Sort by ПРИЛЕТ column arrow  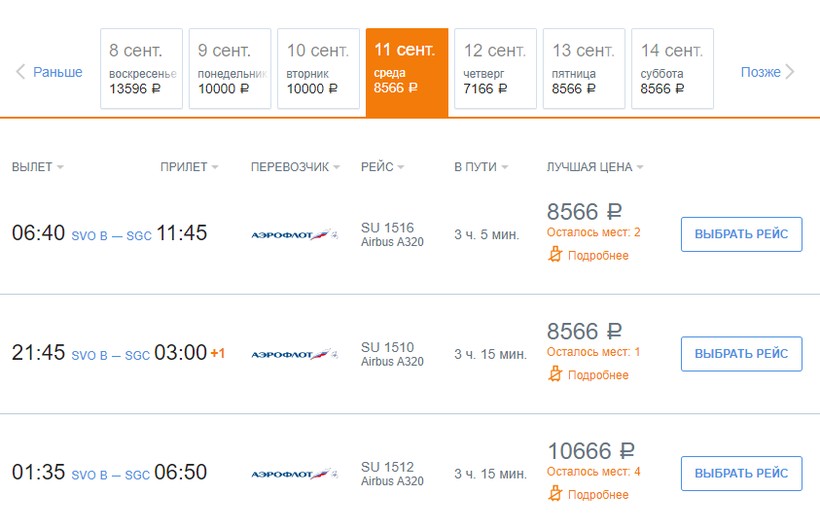[x=215, y=168]
